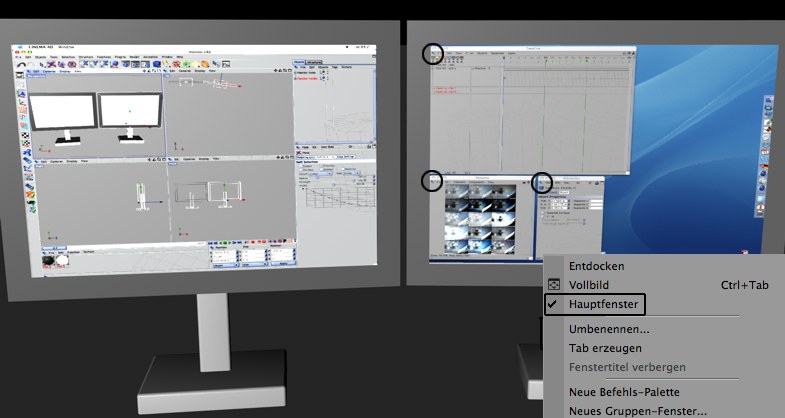Click the greyed Fenstertitel verbergen entry
785x418 pixels.
627,367
